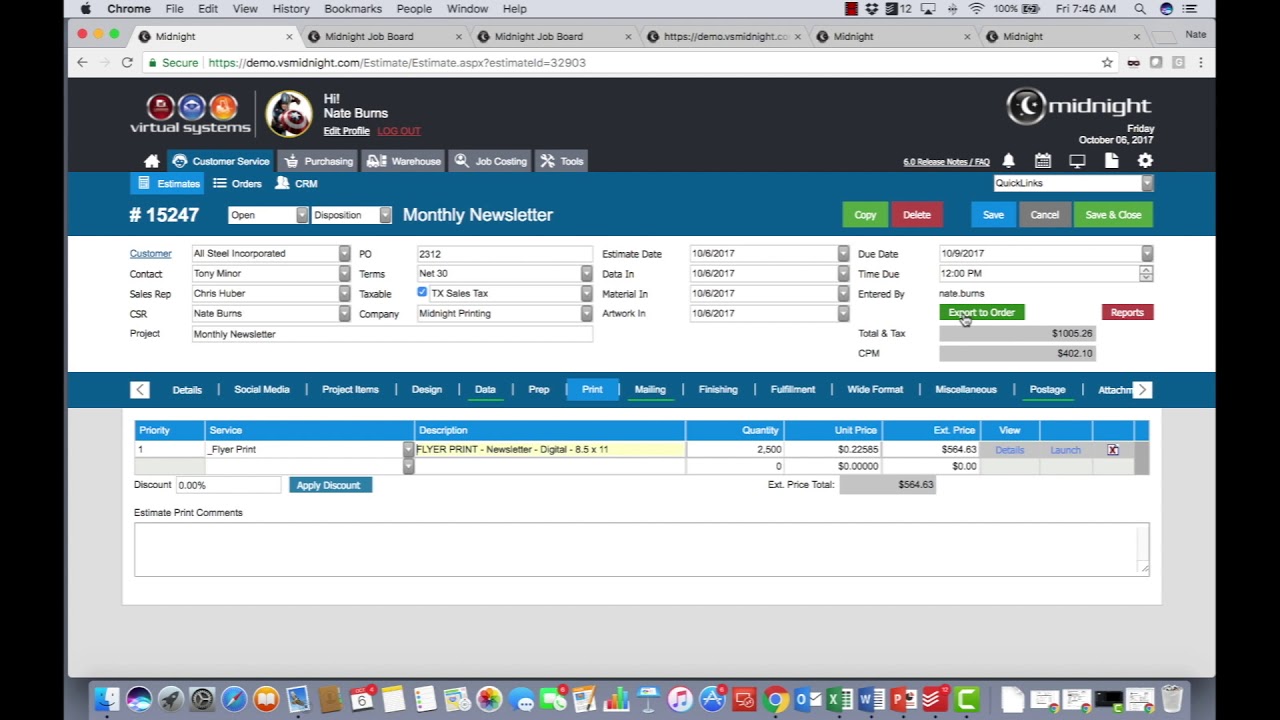The width and height of the screenshot is (1280, 720).
Task: Bookmark this page with star icon
Action: click(1107, 62)
